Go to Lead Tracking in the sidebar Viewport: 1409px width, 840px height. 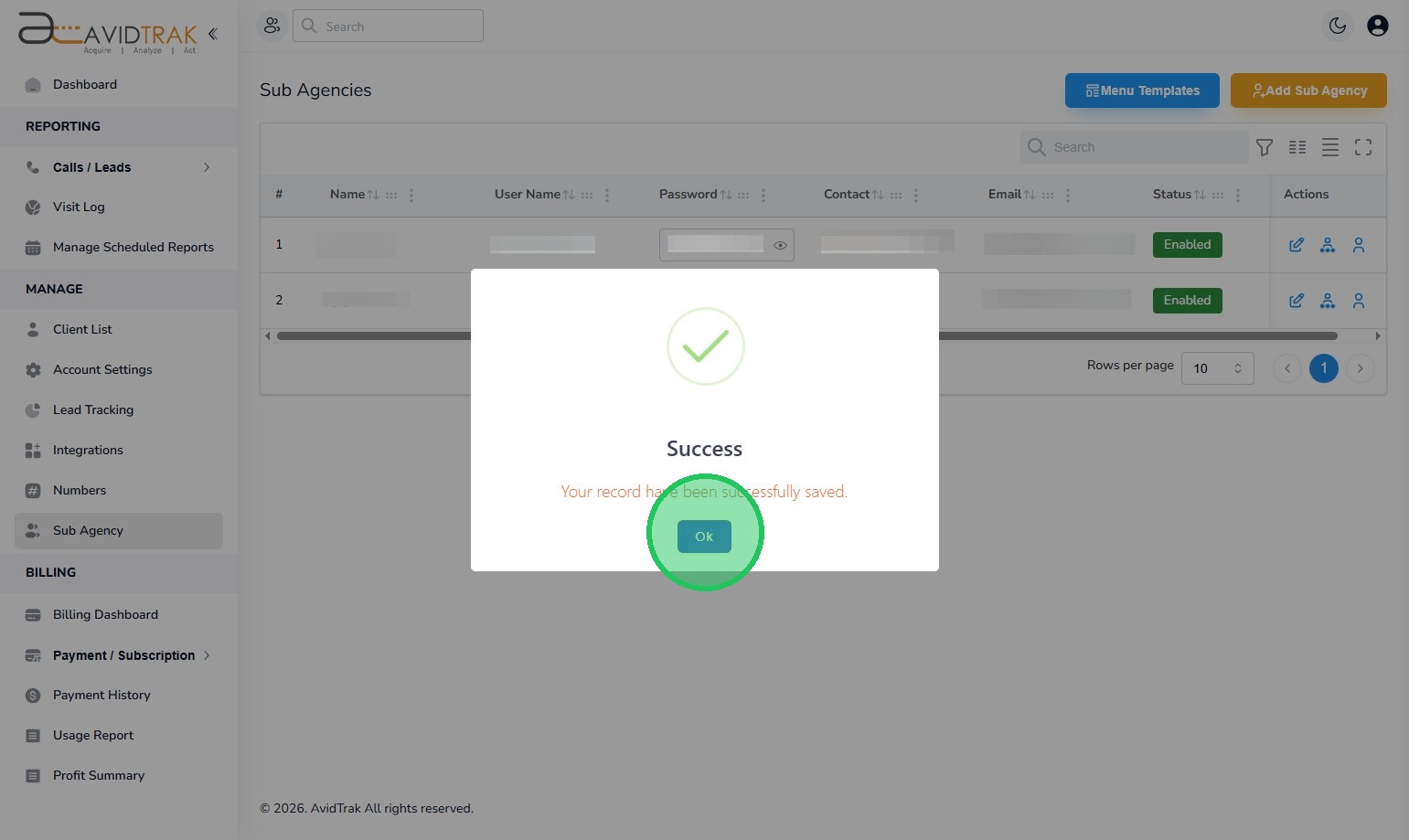coord(93,409)
